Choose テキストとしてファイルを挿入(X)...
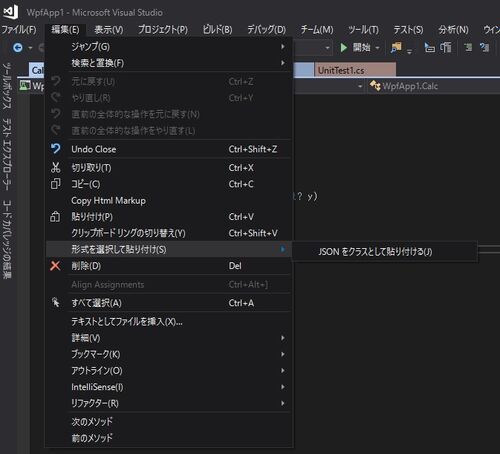The width and height of the screenshot is (500, 454). tap(169, 322)
